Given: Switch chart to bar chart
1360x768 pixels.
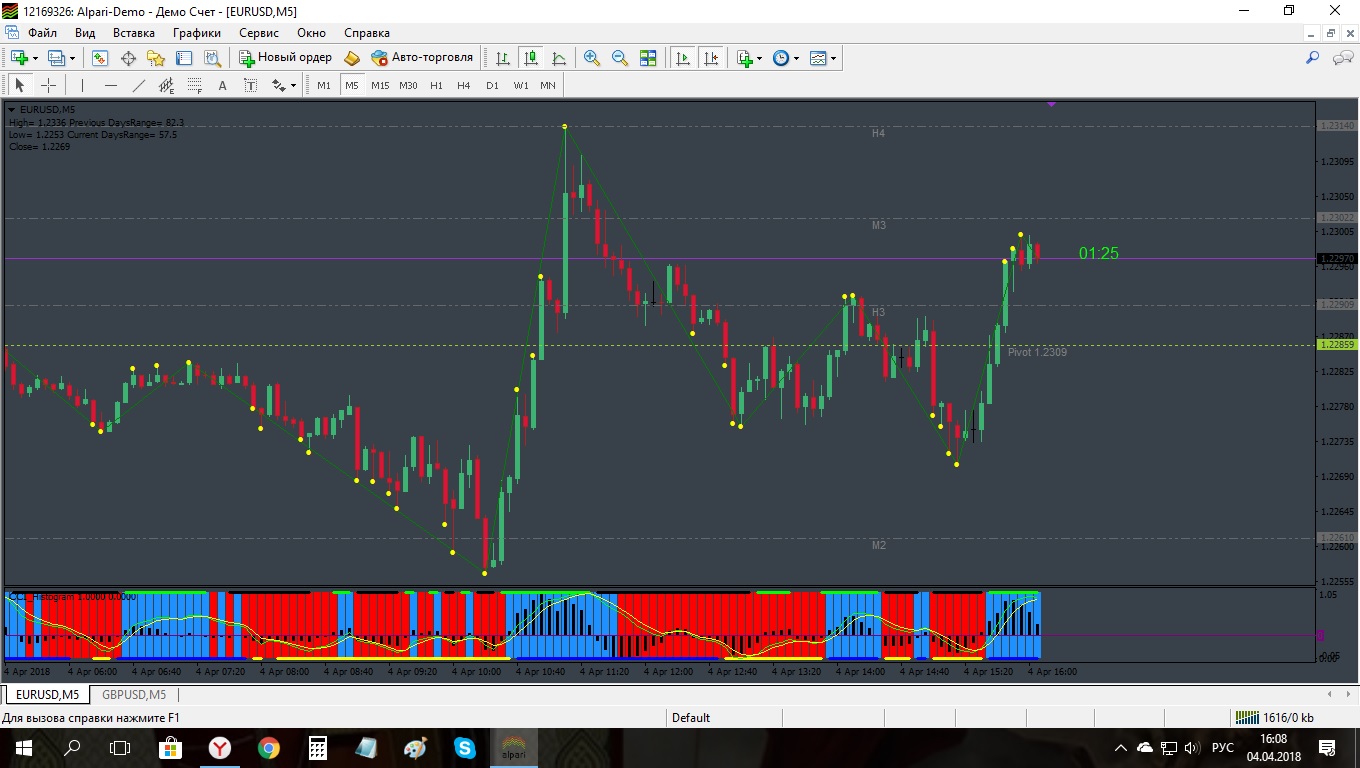Looking at the screenshot, I should coord(503,58).
